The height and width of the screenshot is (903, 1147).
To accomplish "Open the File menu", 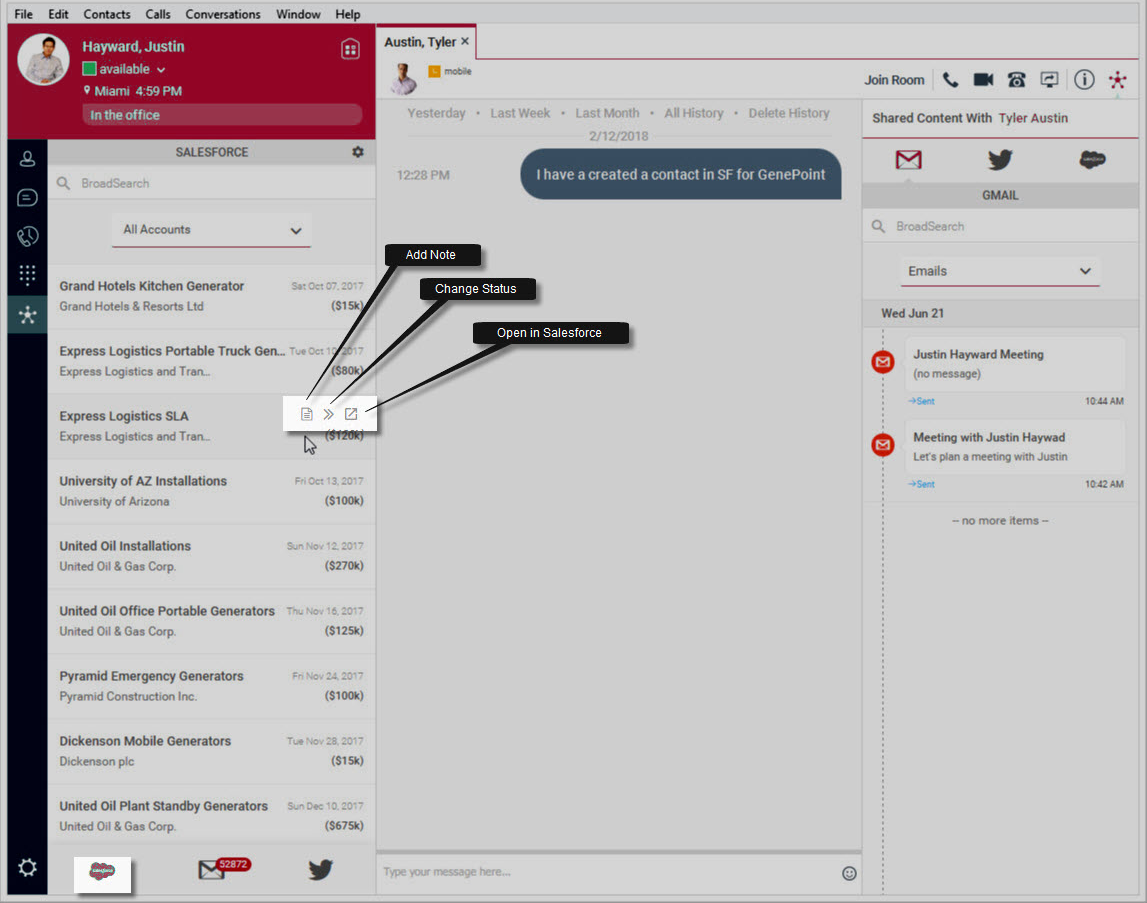I will click(x=23, y=14).
